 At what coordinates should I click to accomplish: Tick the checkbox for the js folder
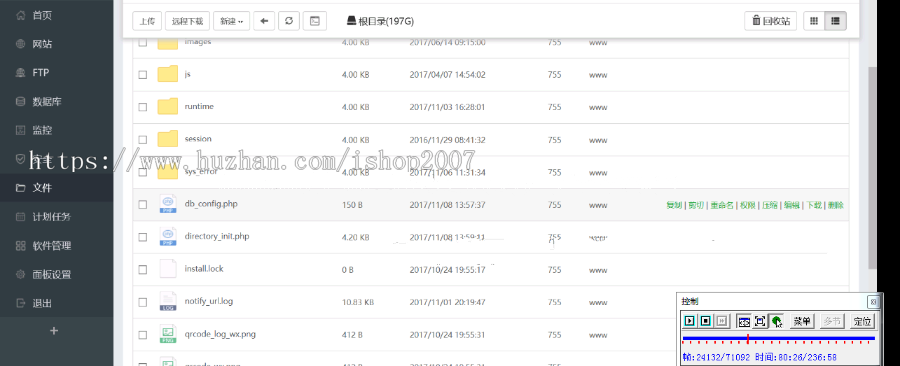tap(143, 75)
